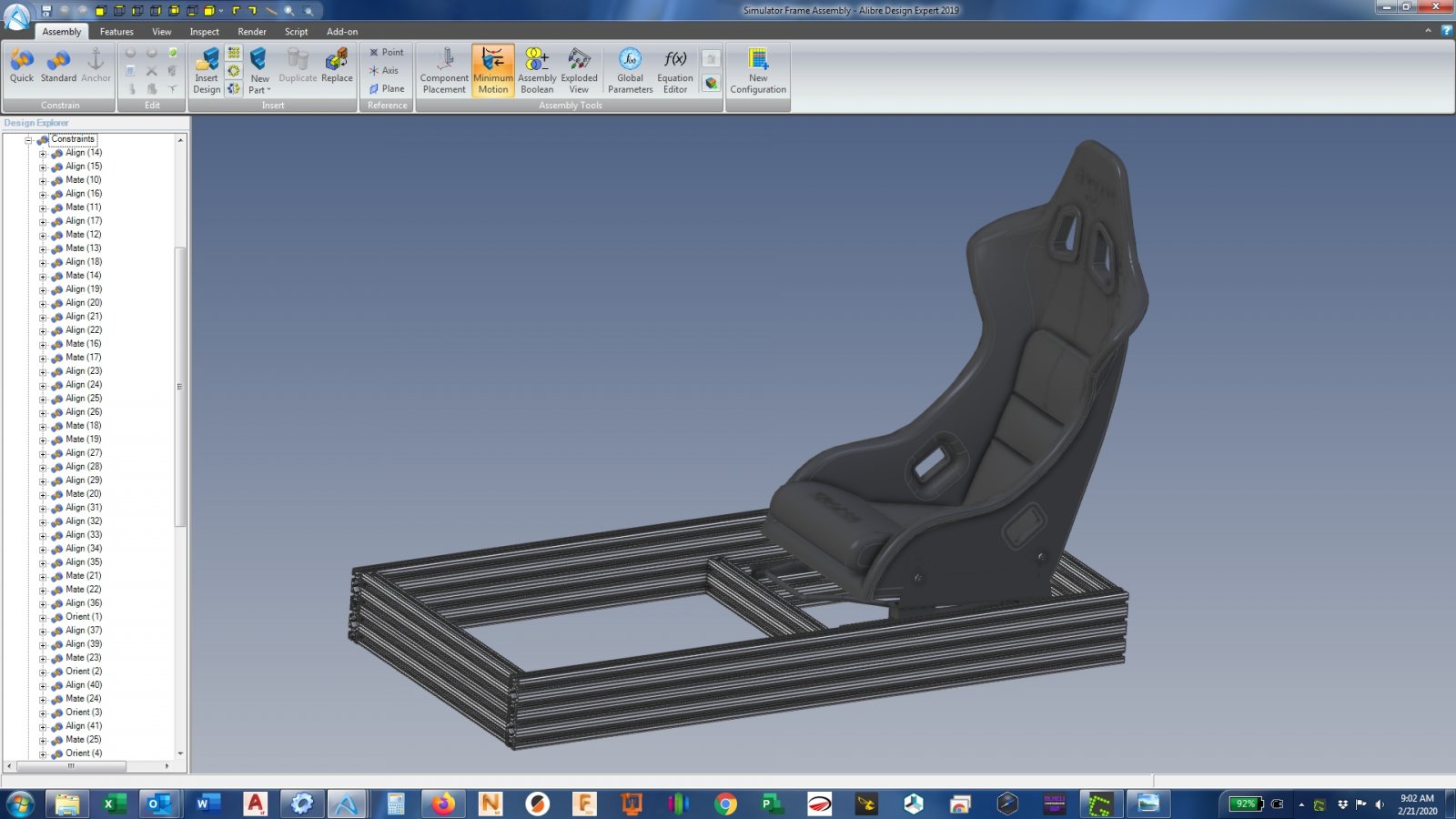Open the Windows Start menu

click(19, 804)
